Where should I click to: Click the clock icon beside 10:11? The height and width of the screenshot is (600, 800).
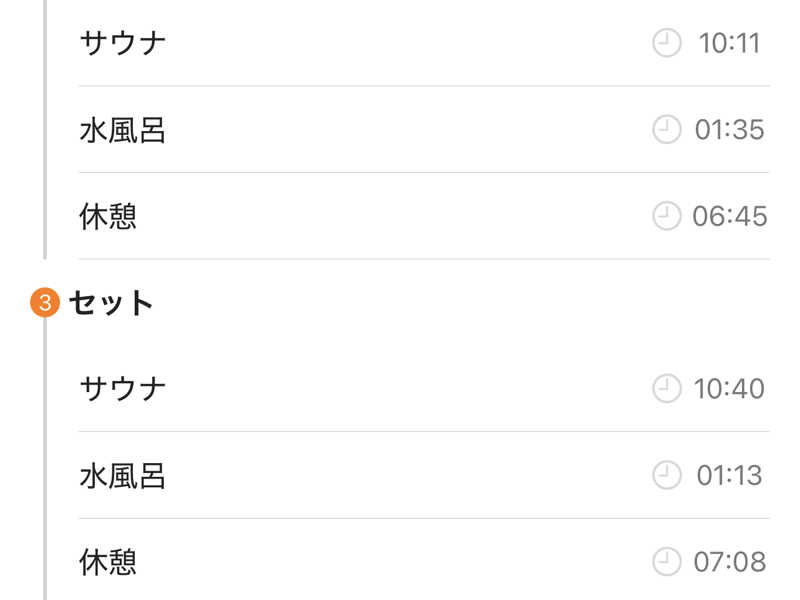667,43
